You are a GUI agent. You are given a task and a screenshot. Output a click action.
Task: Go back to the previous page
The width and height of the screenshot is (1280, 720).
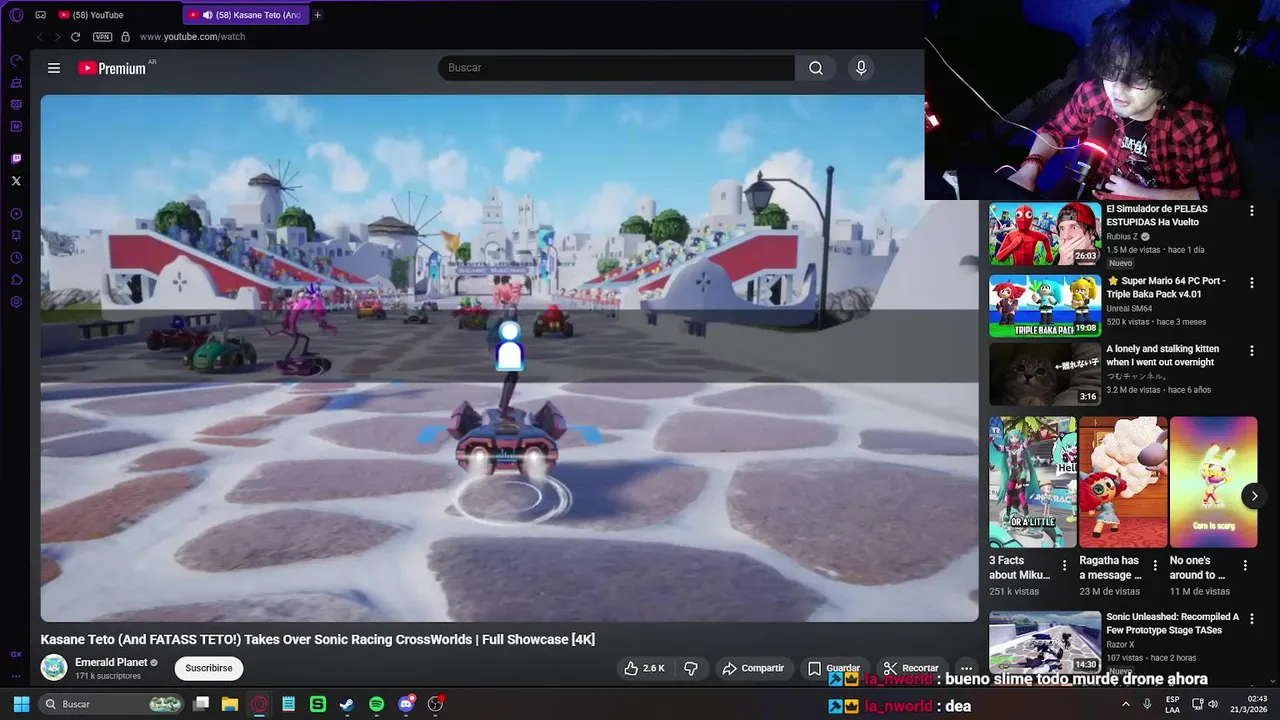[x=40, y=37]
